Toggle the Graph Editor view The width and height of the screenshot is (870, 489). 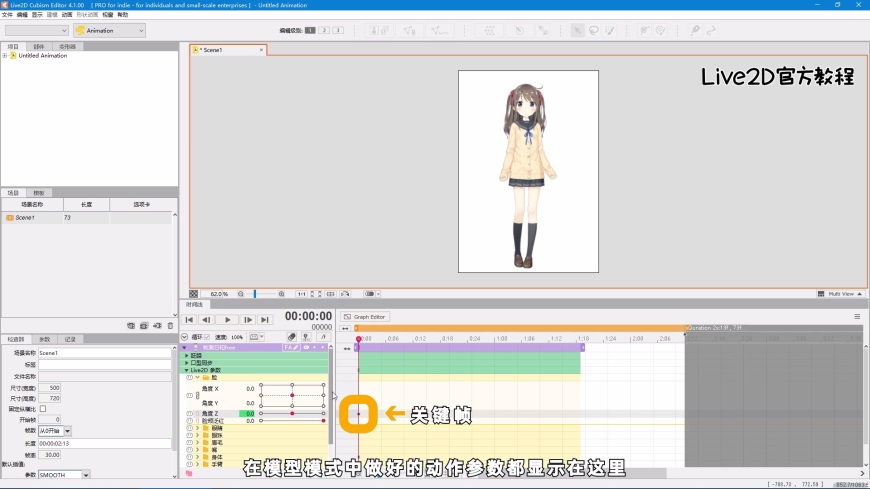coord(365,317)
